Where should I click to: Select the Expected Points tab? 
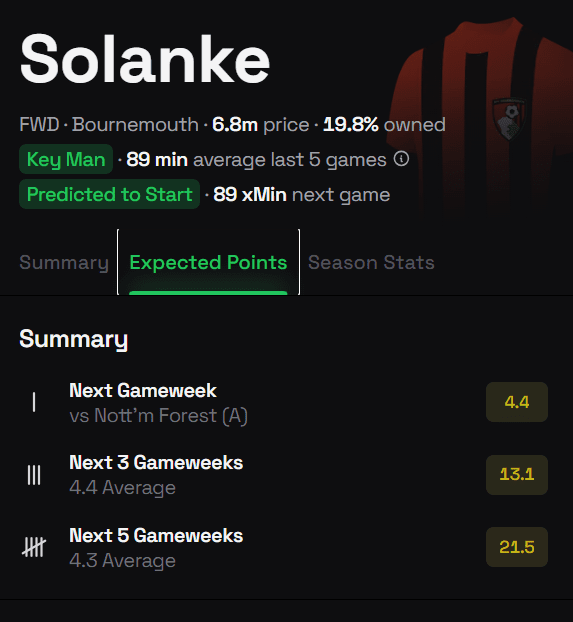click(x=208, y=263)
